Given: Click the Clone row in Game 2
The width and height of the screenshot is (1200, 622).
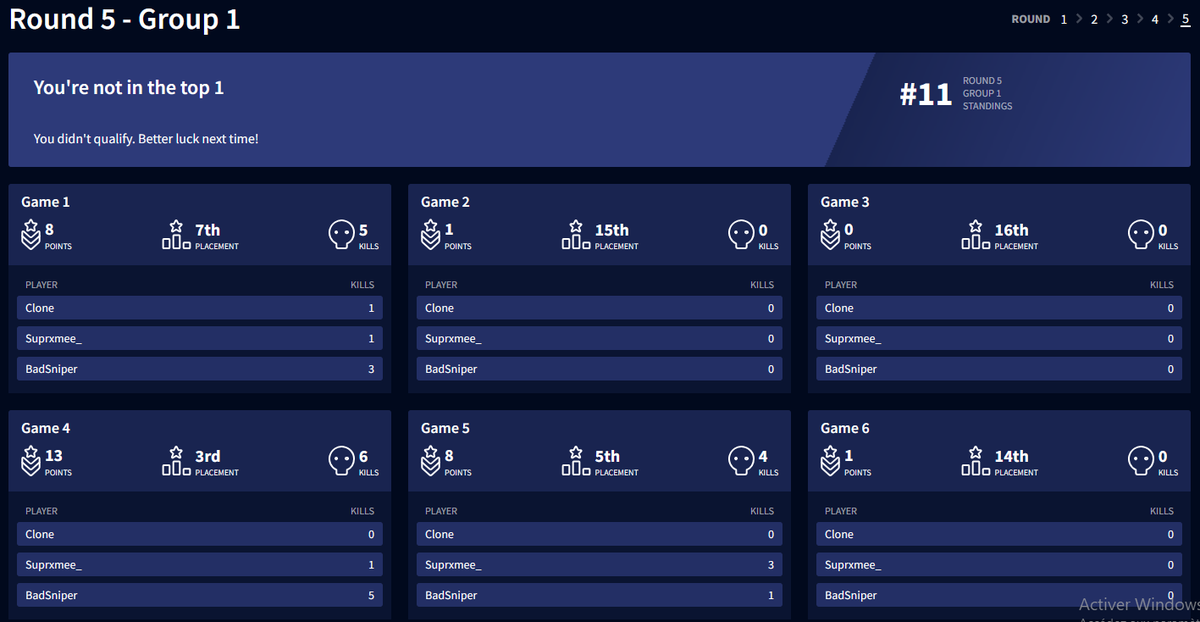Looking at the screenshot, I should pyautogui.click(x=600, y=308).
